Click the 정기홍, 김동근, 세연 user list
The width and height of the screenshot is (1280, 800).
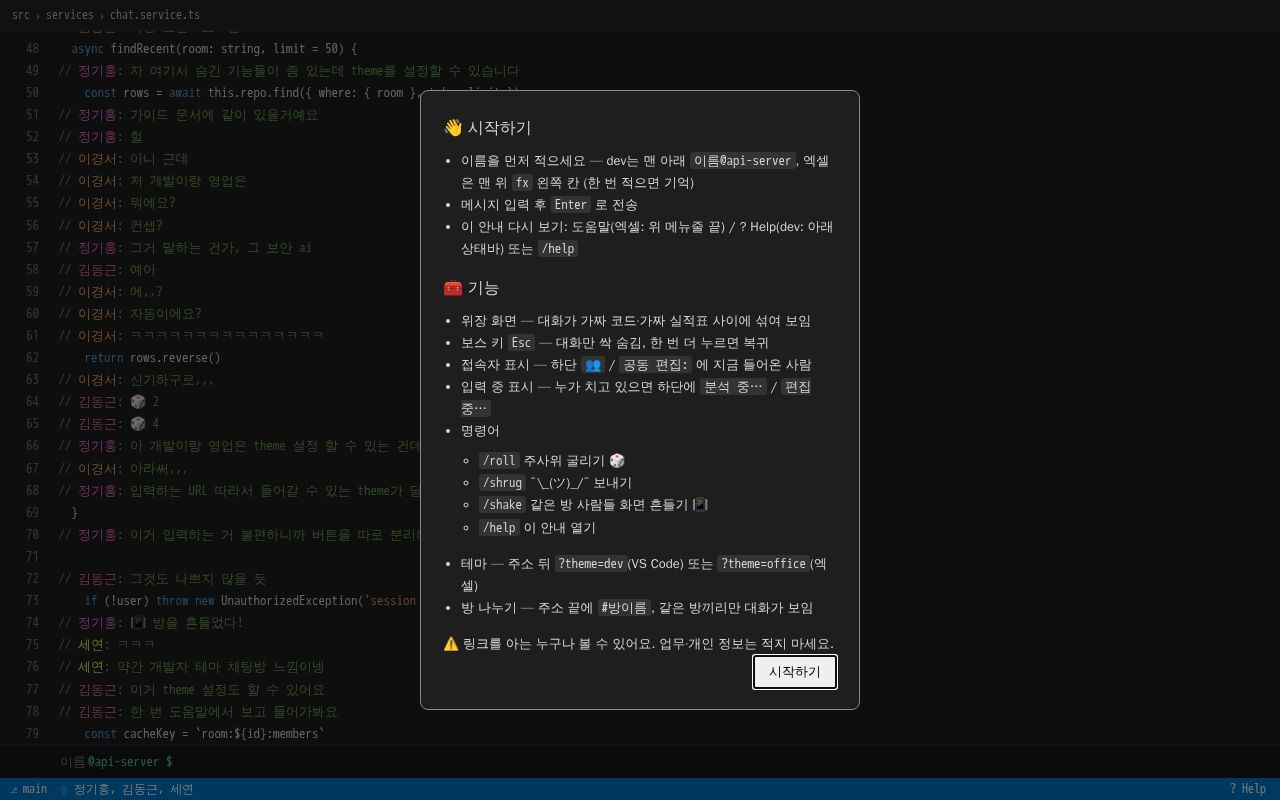(x=134, y=789)
